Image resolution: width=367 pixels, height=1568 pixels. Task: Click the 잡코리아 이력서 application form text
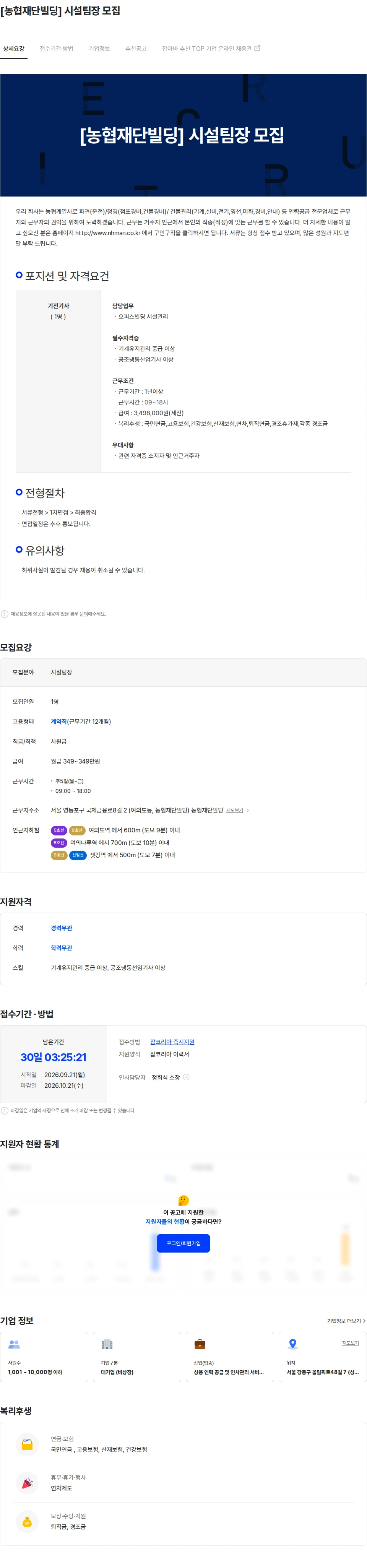(x=170, y=1054)
